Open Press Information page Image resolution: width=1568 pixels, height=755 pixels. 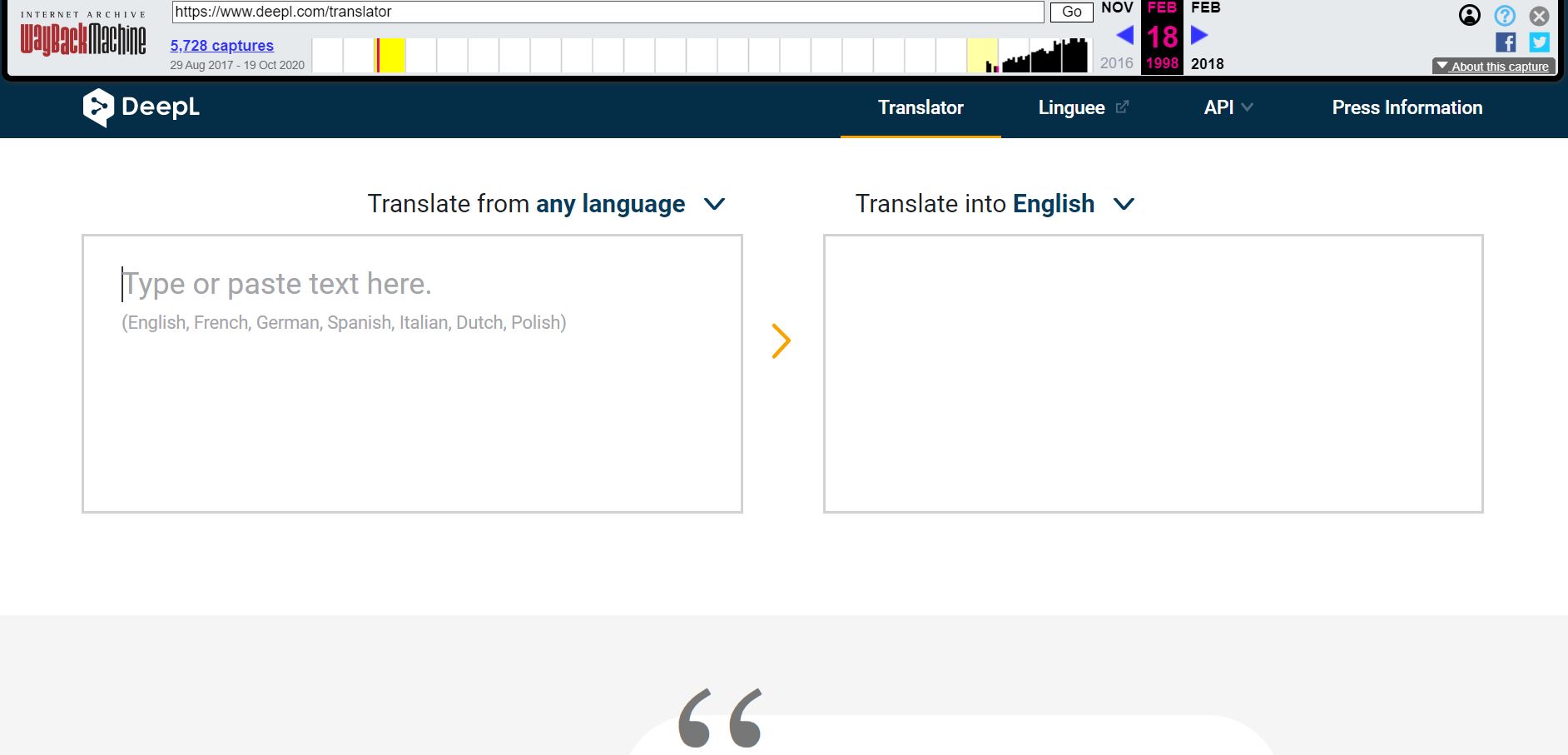click(x=1407, y=107)
